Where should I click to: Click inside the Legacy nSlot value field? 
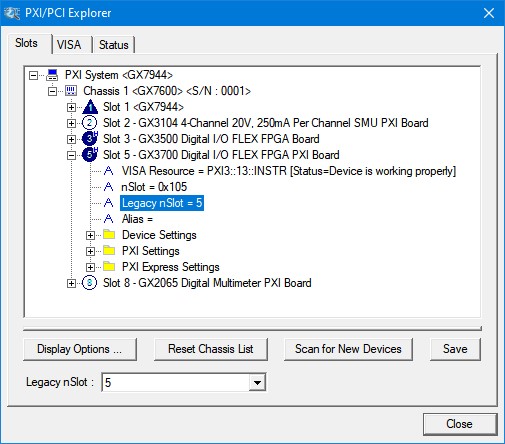[x=175, y=382]
